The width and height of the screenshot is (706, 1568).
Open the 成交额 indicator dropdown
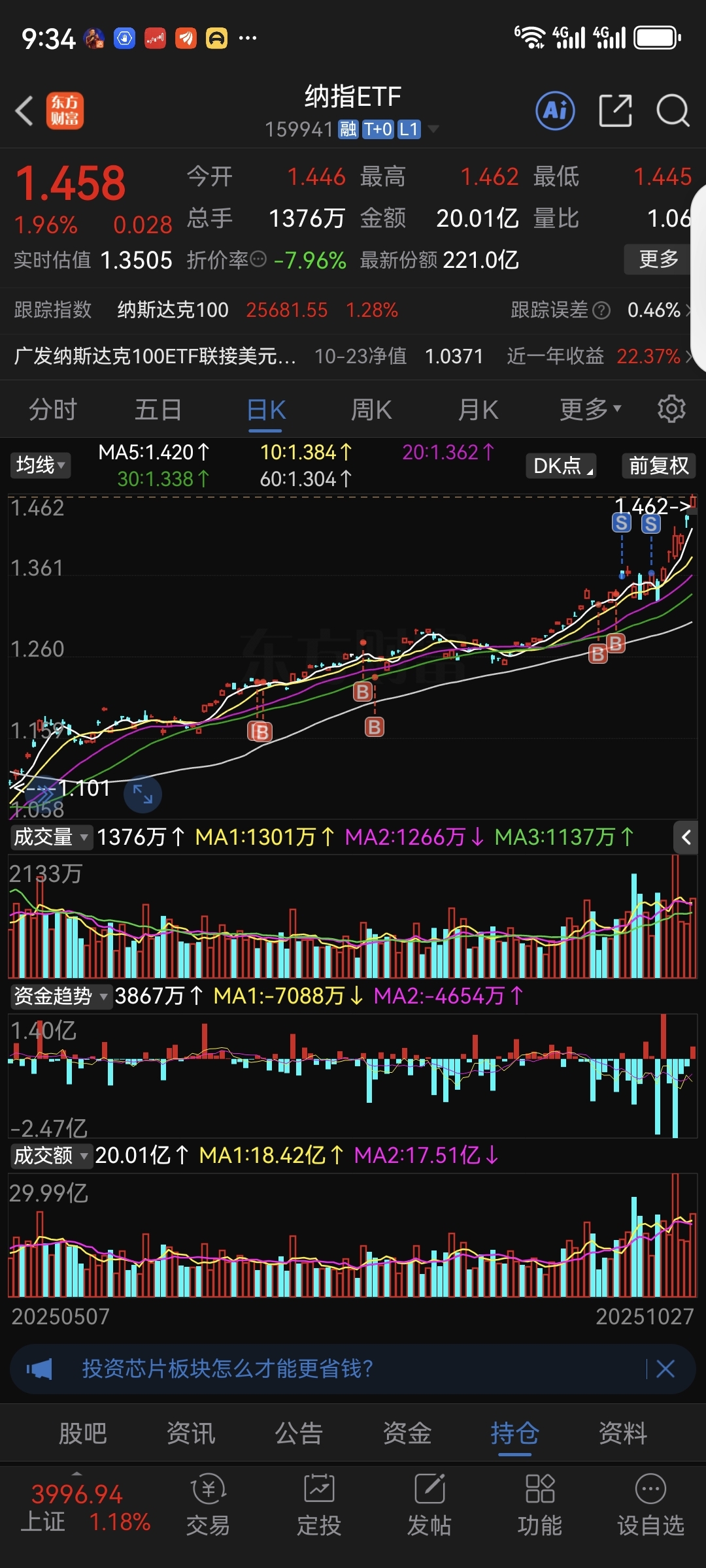pyautogui.click(x=51, y=1155)
